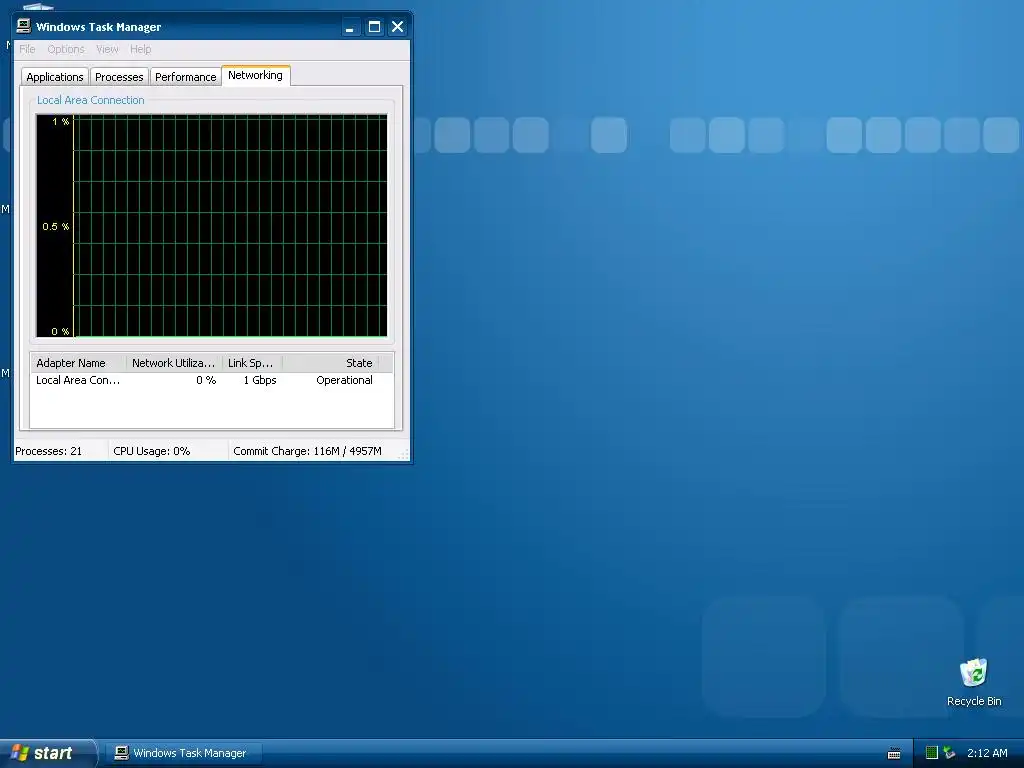1024x768 pixels.
Task: Click the green CPU usage tray icon
Action: (x=932, y=753)
